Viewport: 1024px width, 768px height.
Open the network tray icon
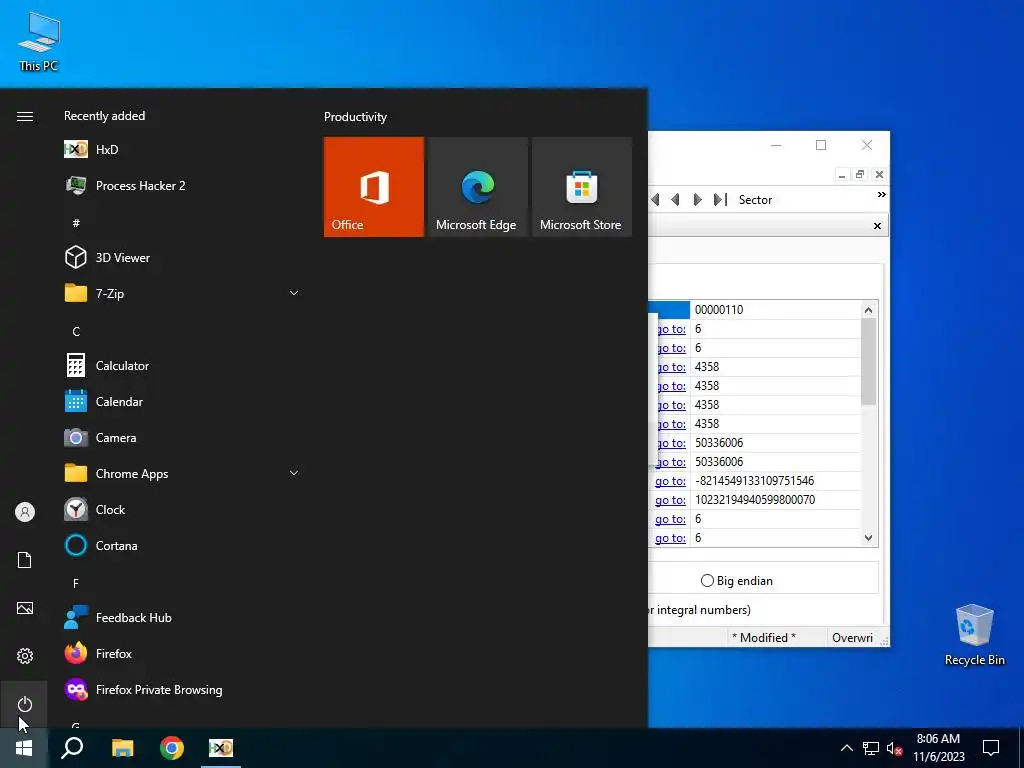tap(871, 748)
